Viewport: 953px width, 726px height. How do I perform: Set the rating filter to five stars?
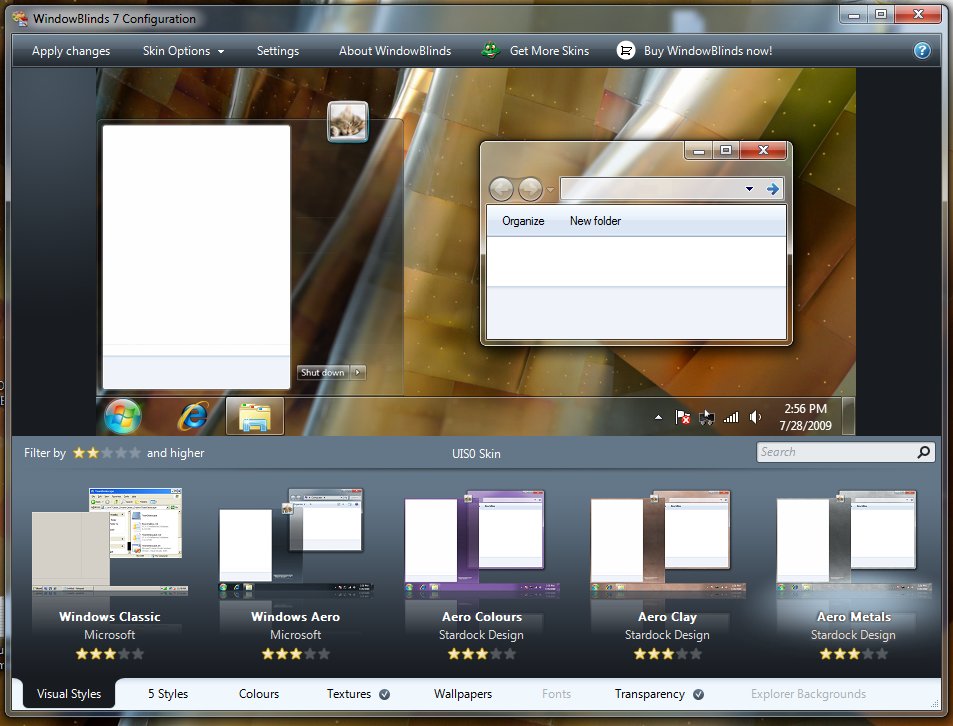(135, 453)
